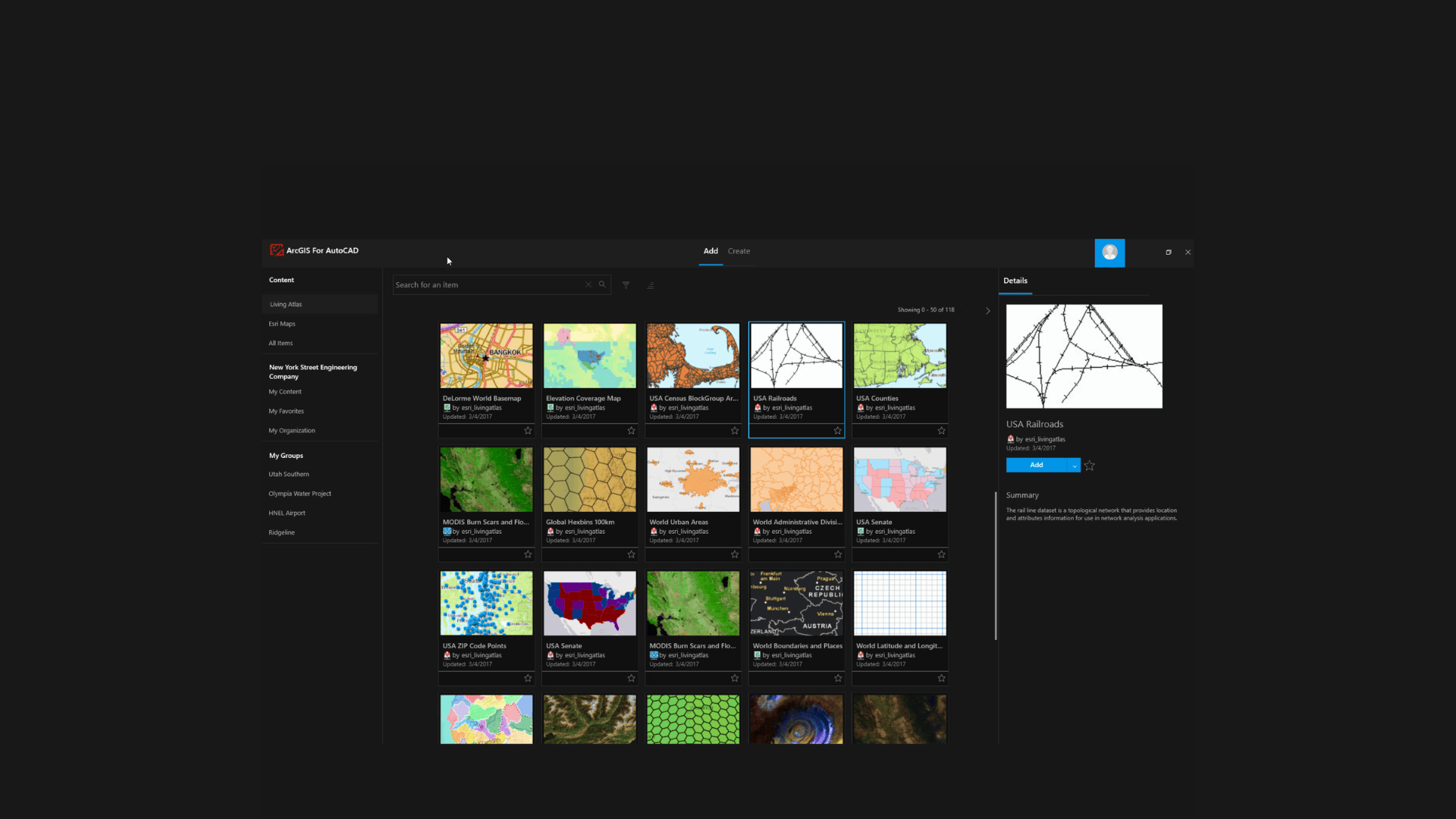Favorite the DeLorme World Basemap star
Image resolution: width=1456 pixels, height=819 pixels.
[528, 431]
